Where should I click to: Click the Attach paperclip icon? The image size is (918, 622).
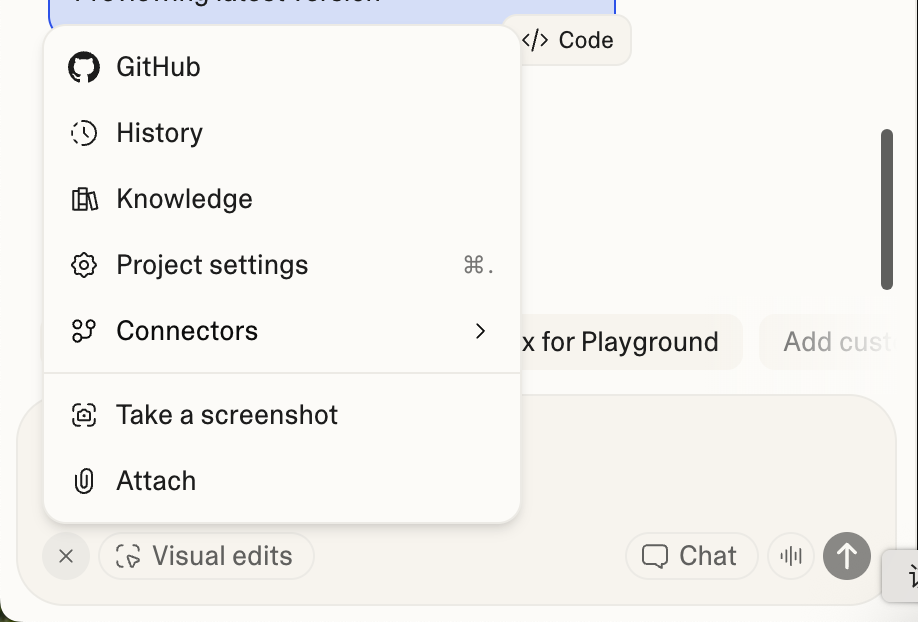pyautogui.click(x=84, y=481)
